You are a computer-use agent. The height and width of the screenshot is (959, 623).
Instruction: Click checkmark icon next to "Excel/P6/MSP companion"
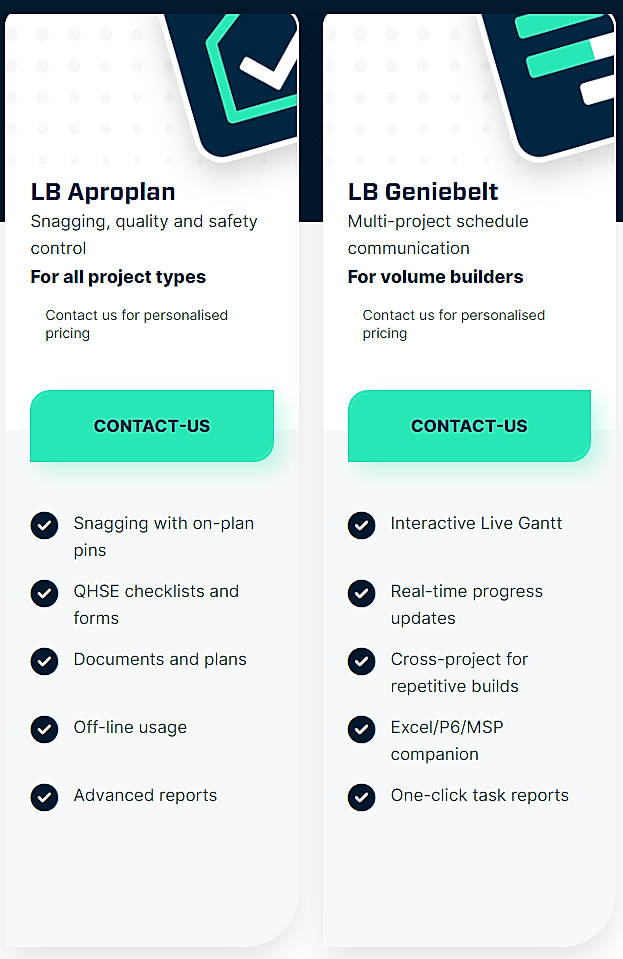click(361, 729)
